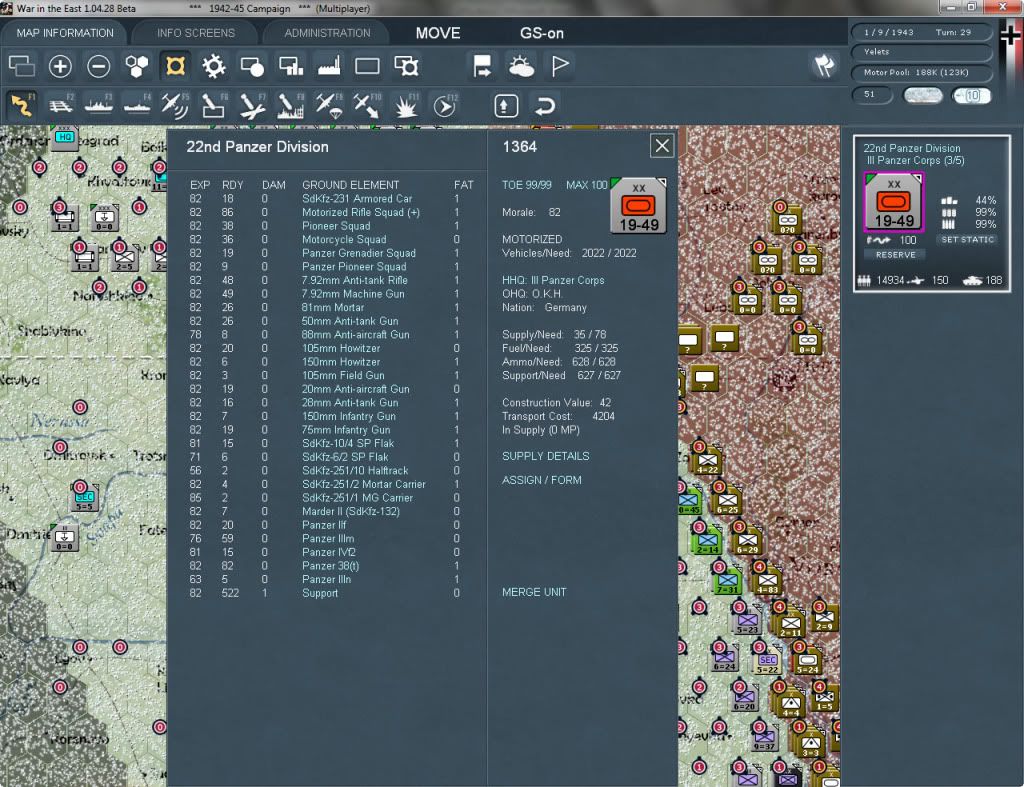Toggle the hex grid display icon
The image size is (1024, 787).
coord(136,66)
